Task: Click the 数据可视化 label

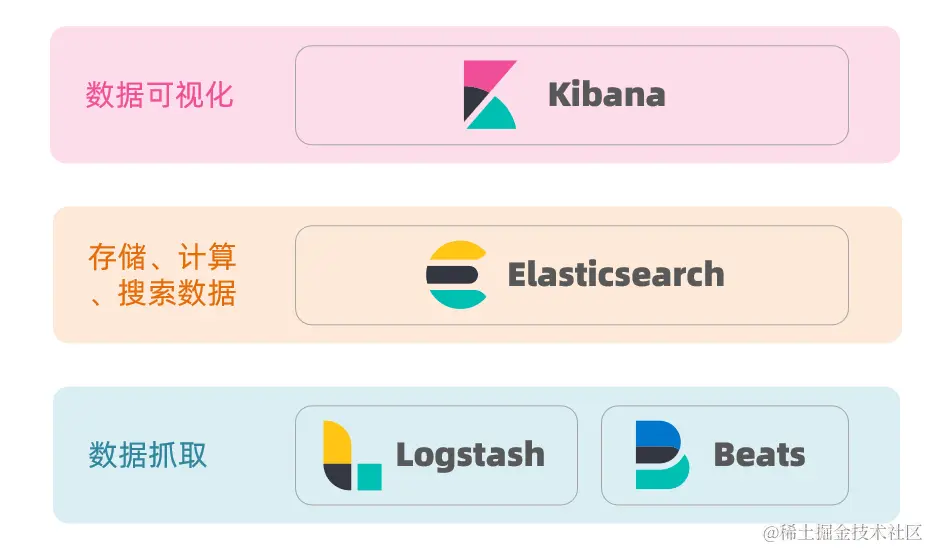Action: pyautogui.click(x=160, y=95)
